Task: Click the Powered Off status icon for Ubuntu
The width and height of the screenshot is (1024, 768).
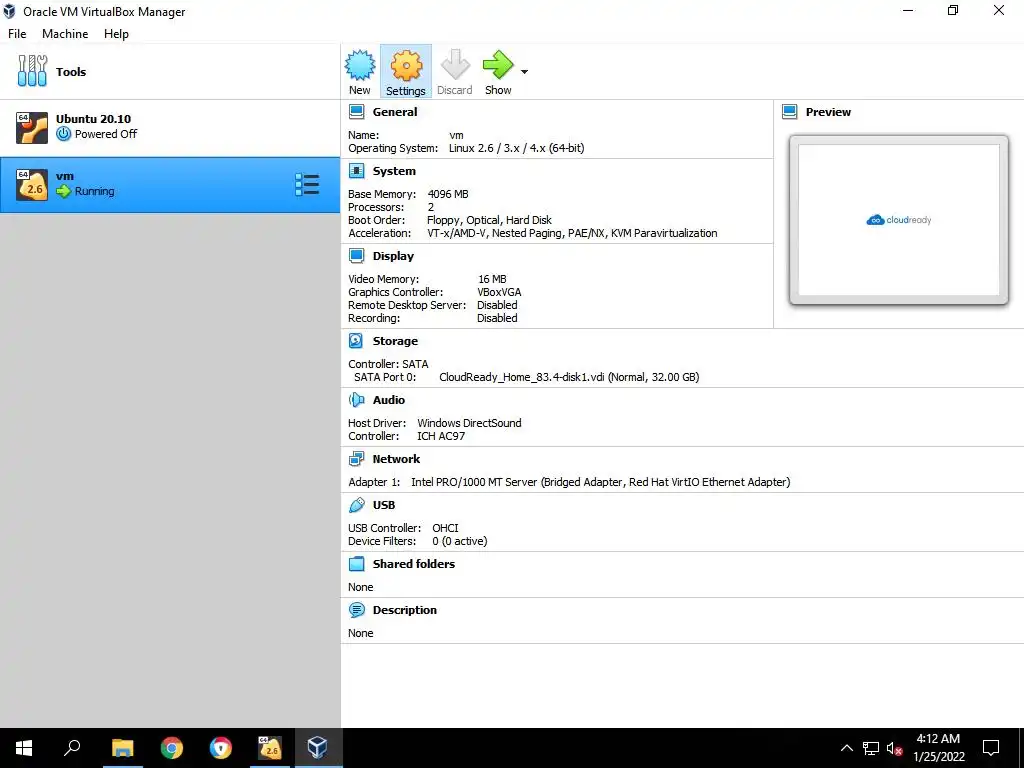Action: 63,134
